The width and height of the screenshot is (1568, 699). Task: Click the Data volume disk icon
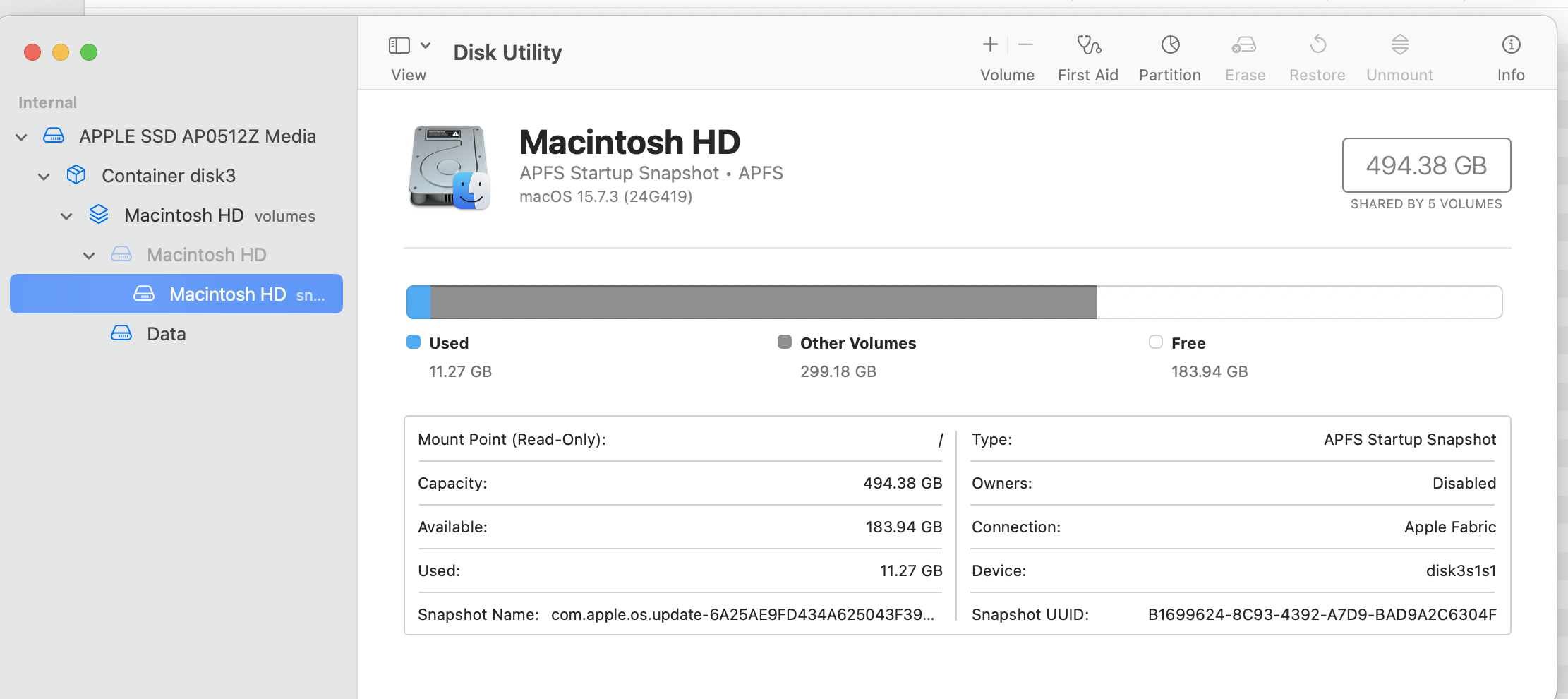121,333
